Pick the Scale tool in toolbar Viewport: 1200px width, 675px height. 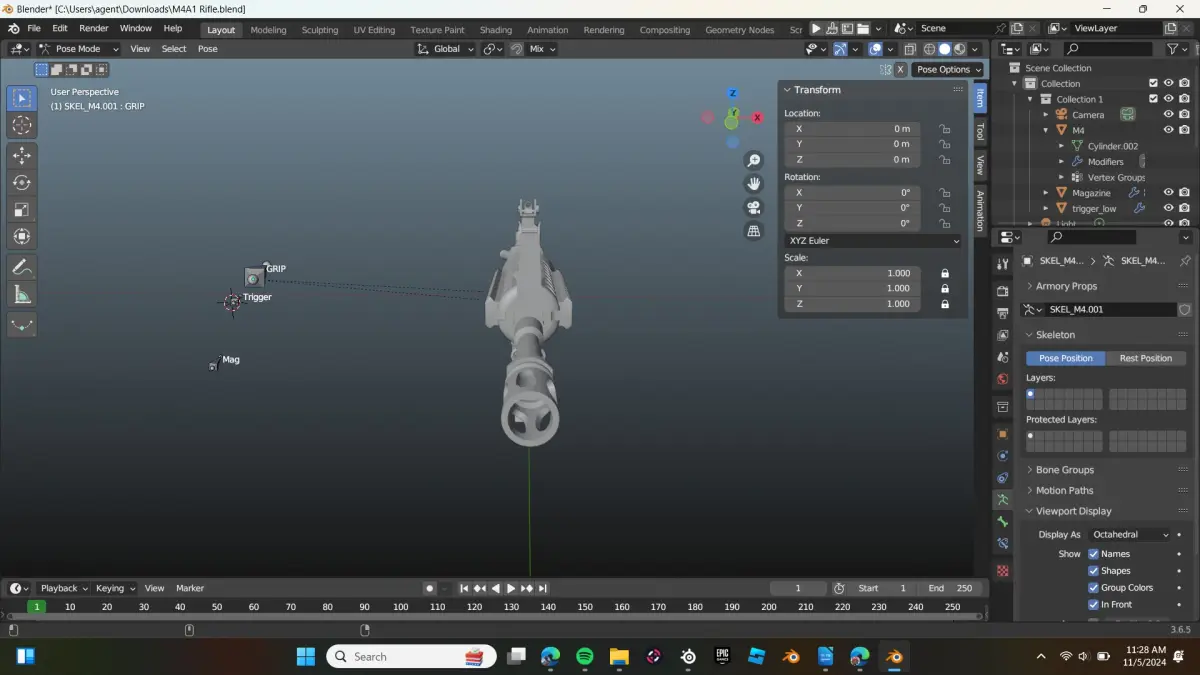[x=22, y=209]
